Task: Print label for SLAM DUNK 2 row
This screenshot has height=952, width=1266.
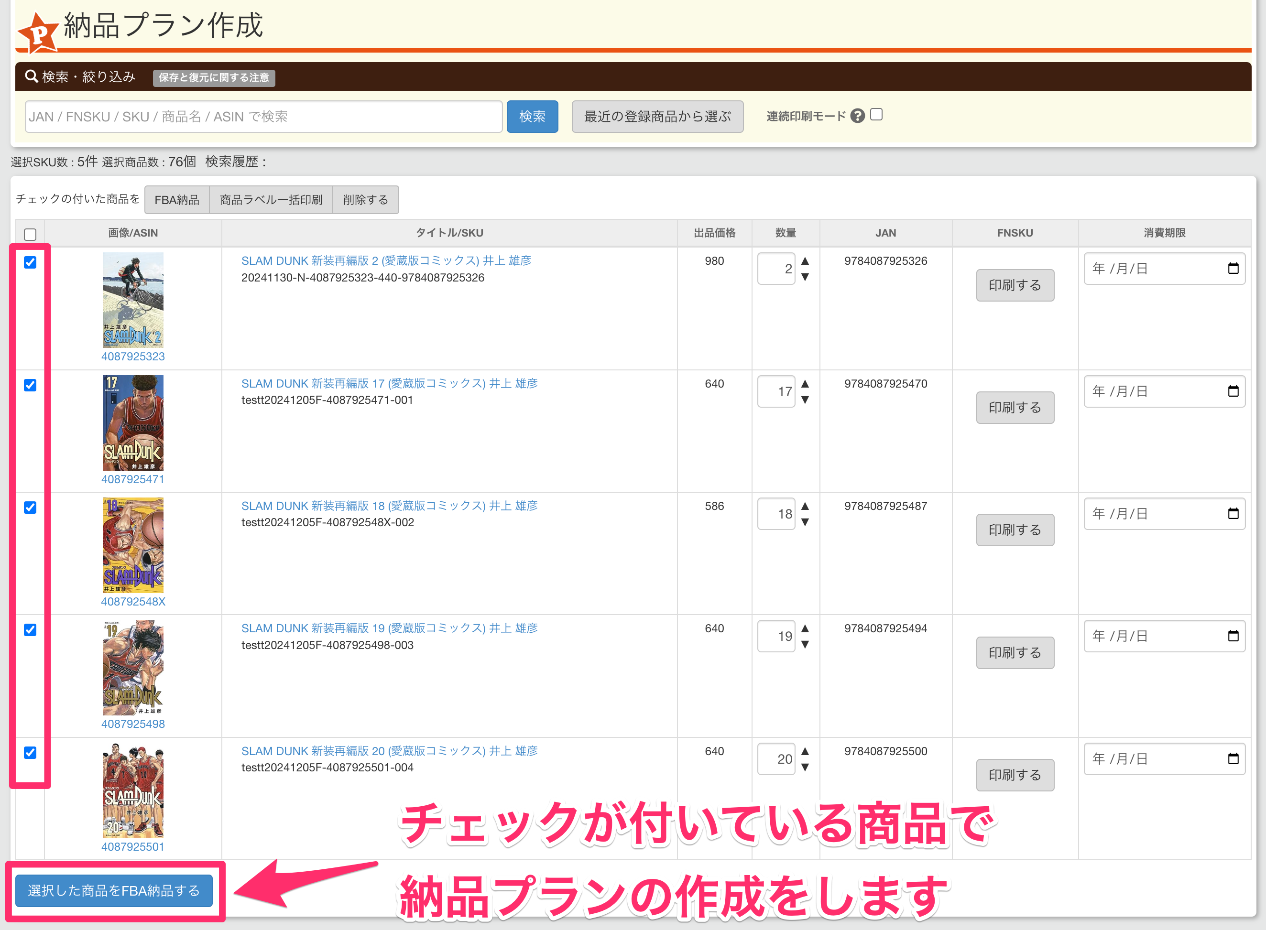Action: [x=1015, y=285]
